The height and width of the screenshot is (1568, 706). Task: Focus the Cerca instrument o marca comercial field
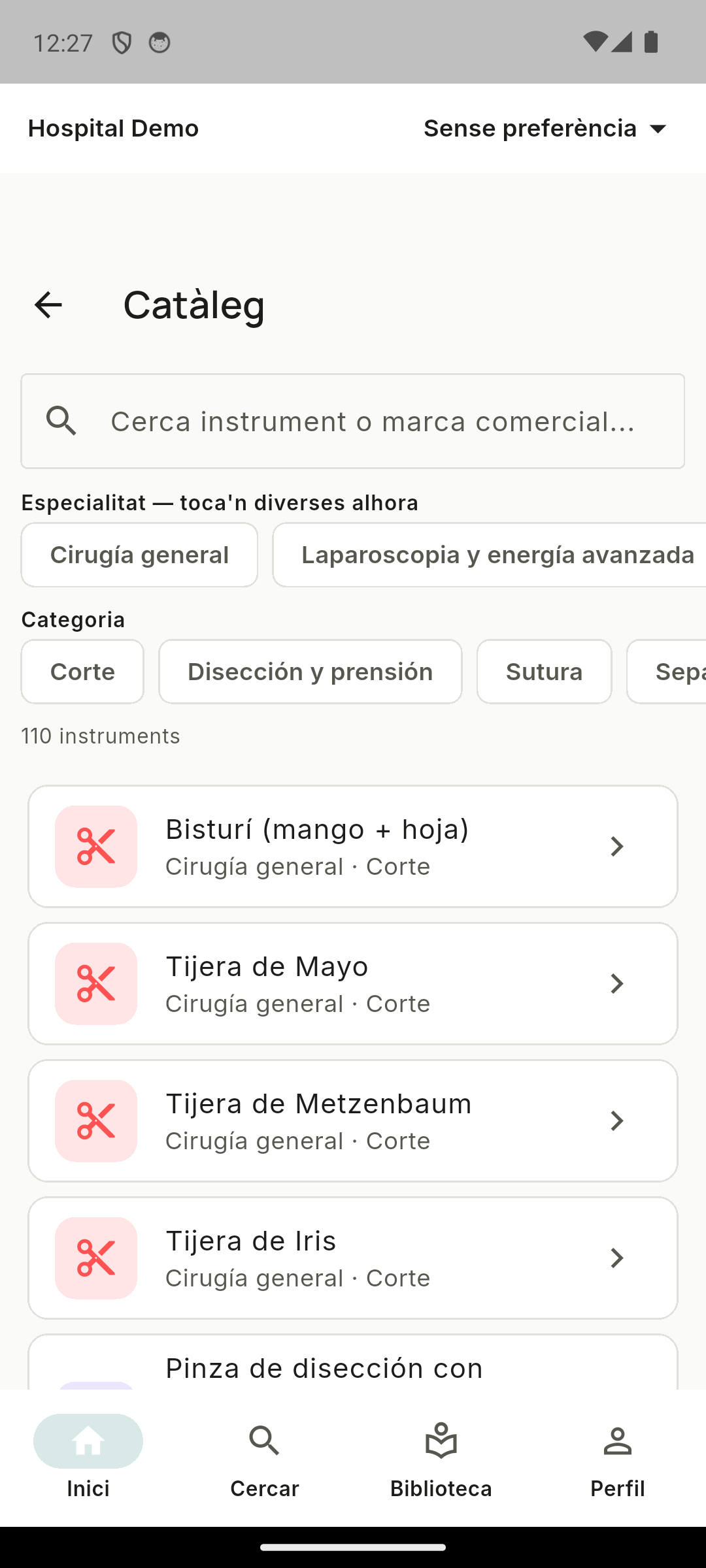click(x=353, y=421)
